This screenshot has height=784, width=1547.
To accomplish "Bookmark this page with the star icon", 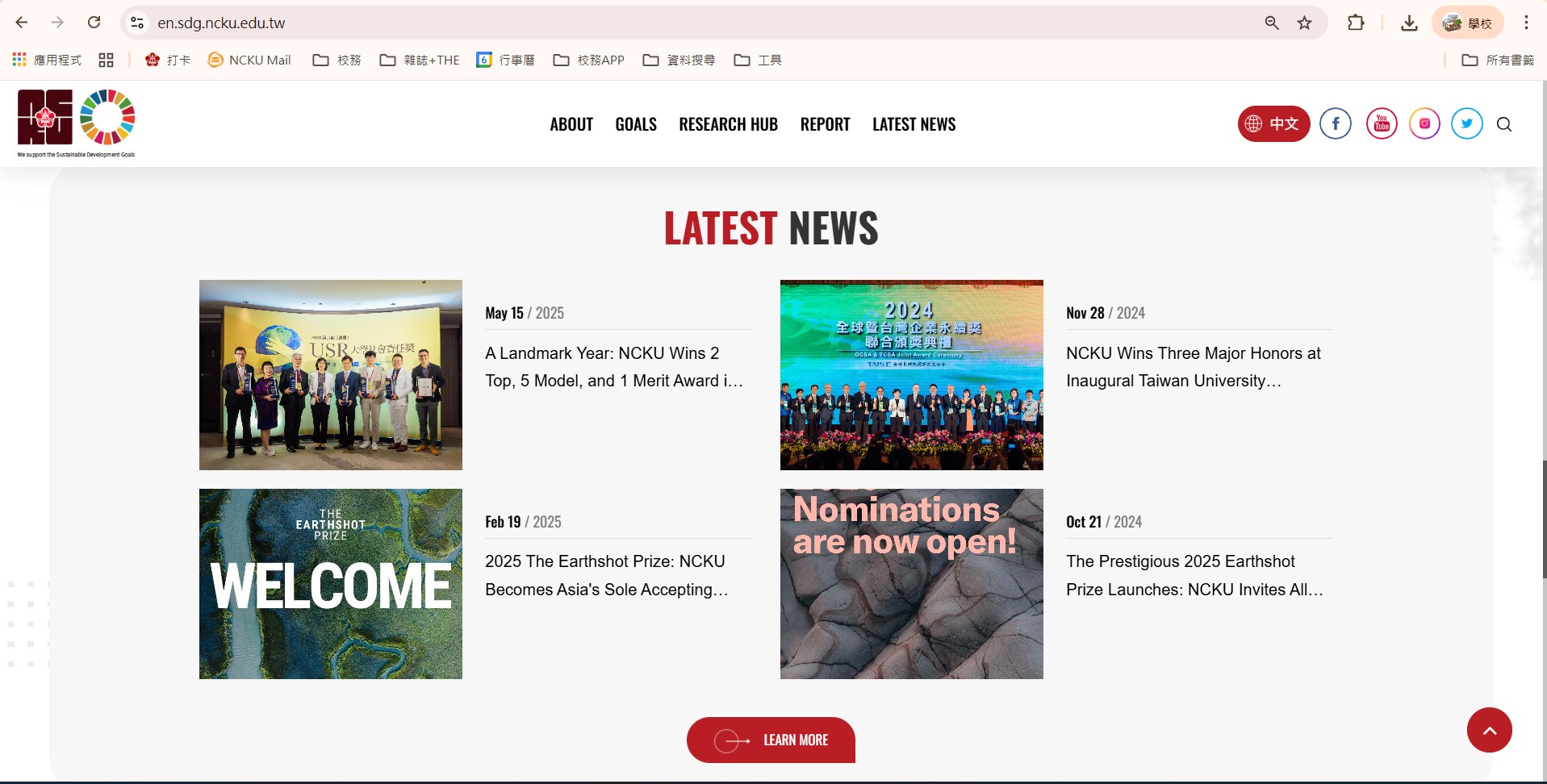I will (x=1304, y=23).
